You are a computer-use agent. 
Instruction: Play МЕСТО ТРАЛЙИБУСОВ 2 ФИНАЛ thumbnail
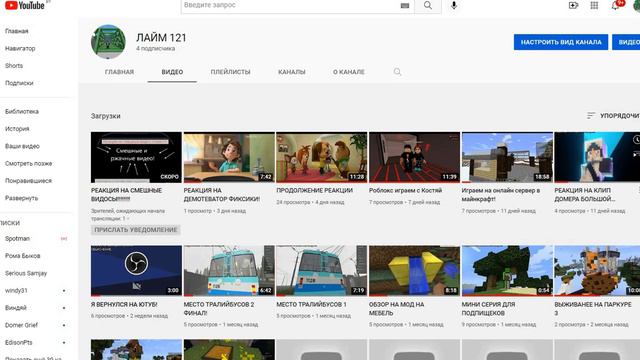point(229,271)
